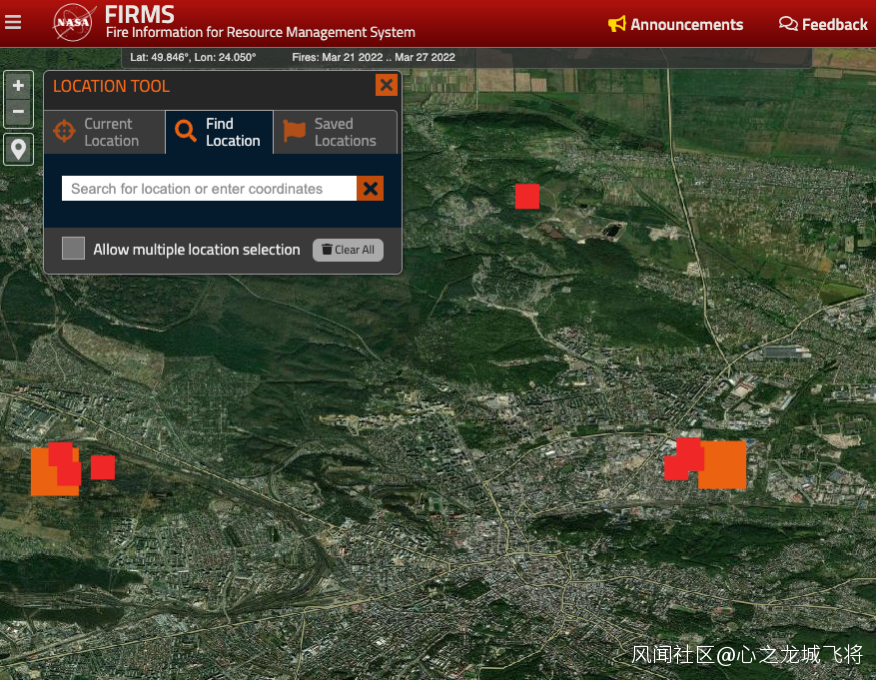Zoom in the map with plus button
This screenshot has height=680, width=876.
tap(18, 85)
